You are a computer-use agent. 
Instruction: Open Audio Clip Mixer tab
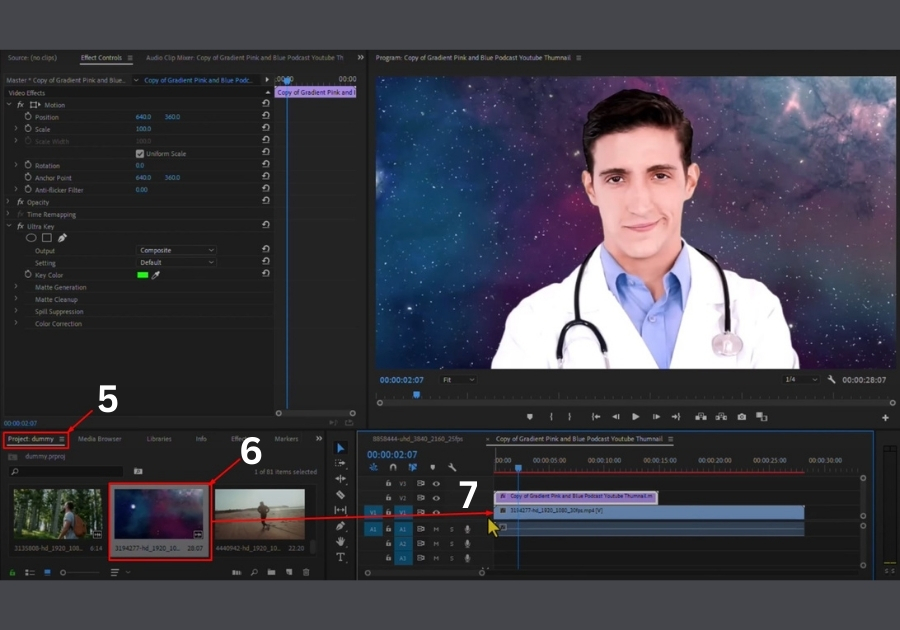pos(245,57)
